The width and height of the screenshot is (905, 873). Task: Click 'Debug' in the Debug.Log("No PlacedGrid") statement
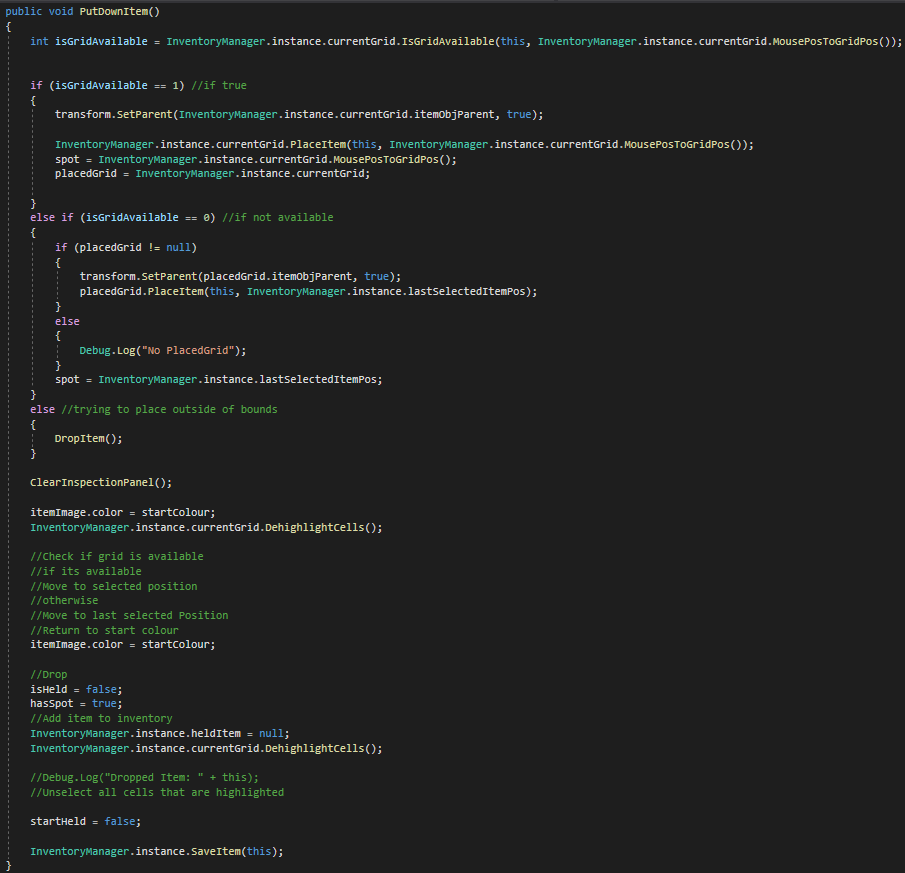click(95, 350)
